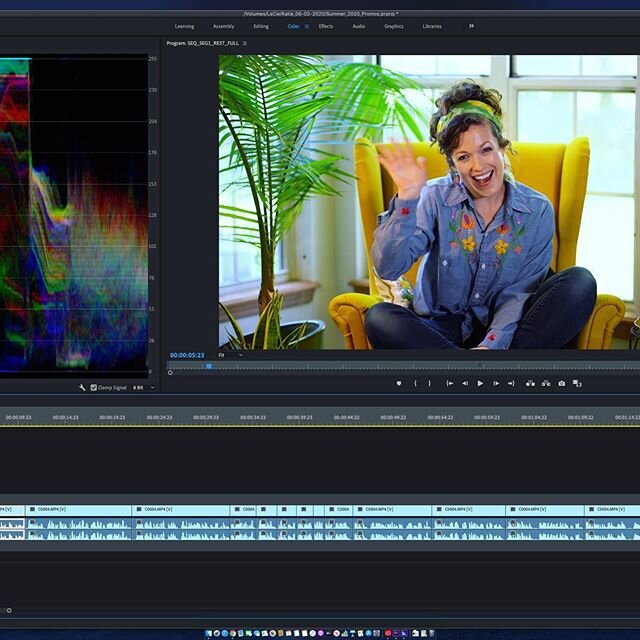Open Finder from the Dock
640x640 pixels.
point(209,633)
